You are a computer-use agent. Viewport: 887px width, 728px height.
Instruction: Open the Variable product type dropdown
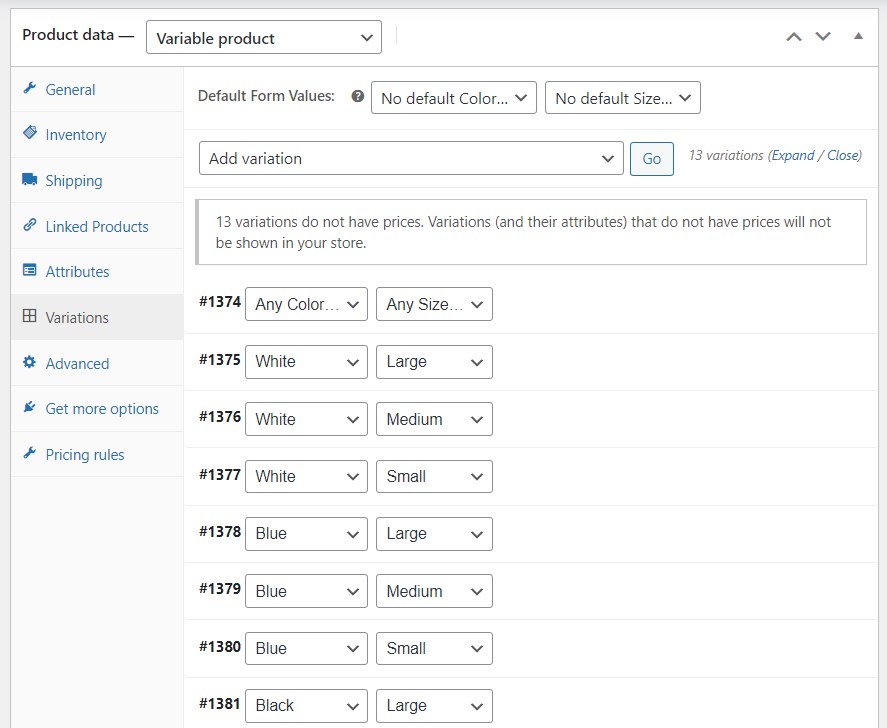click(264, 37)
